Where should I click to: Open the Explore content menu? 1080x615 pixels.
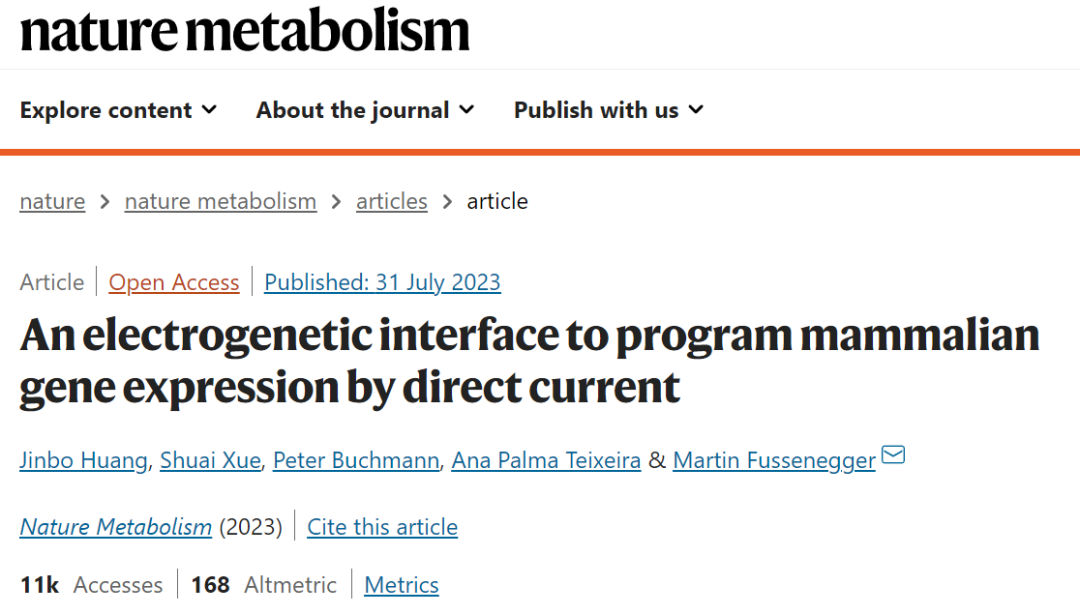pos(118,110)
